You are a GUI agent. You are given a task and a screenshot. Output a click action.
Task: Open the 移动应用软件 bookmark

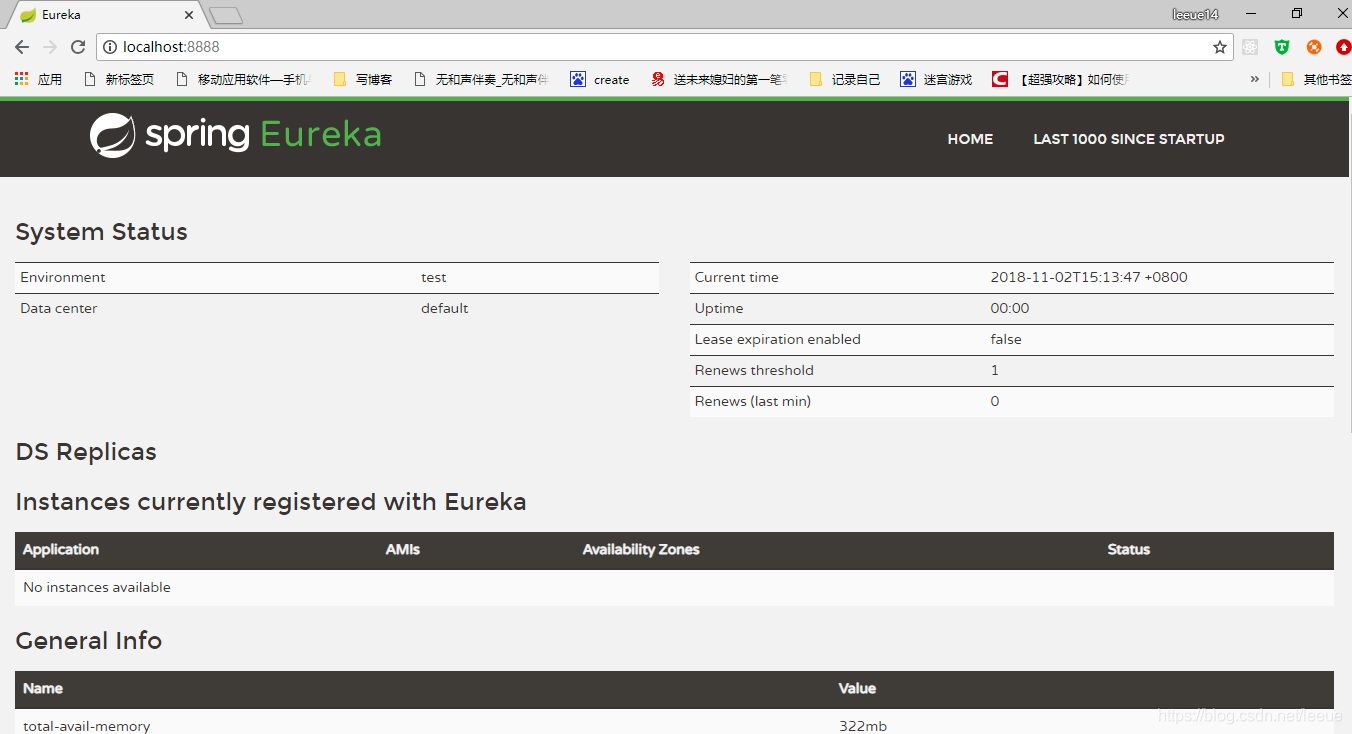click(242, 79)
